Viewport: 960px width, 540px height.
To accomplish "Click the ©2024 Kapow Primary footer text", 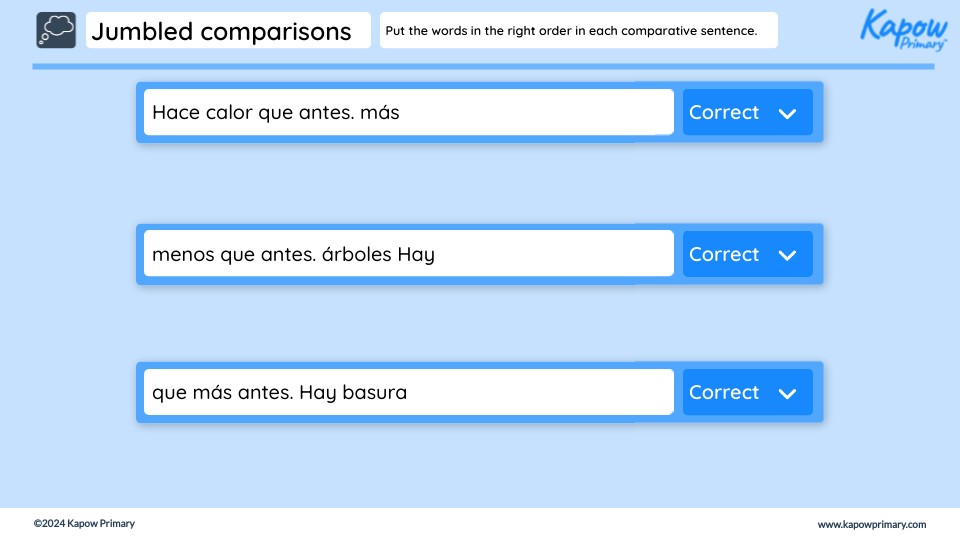I will [x=84, y=523].
